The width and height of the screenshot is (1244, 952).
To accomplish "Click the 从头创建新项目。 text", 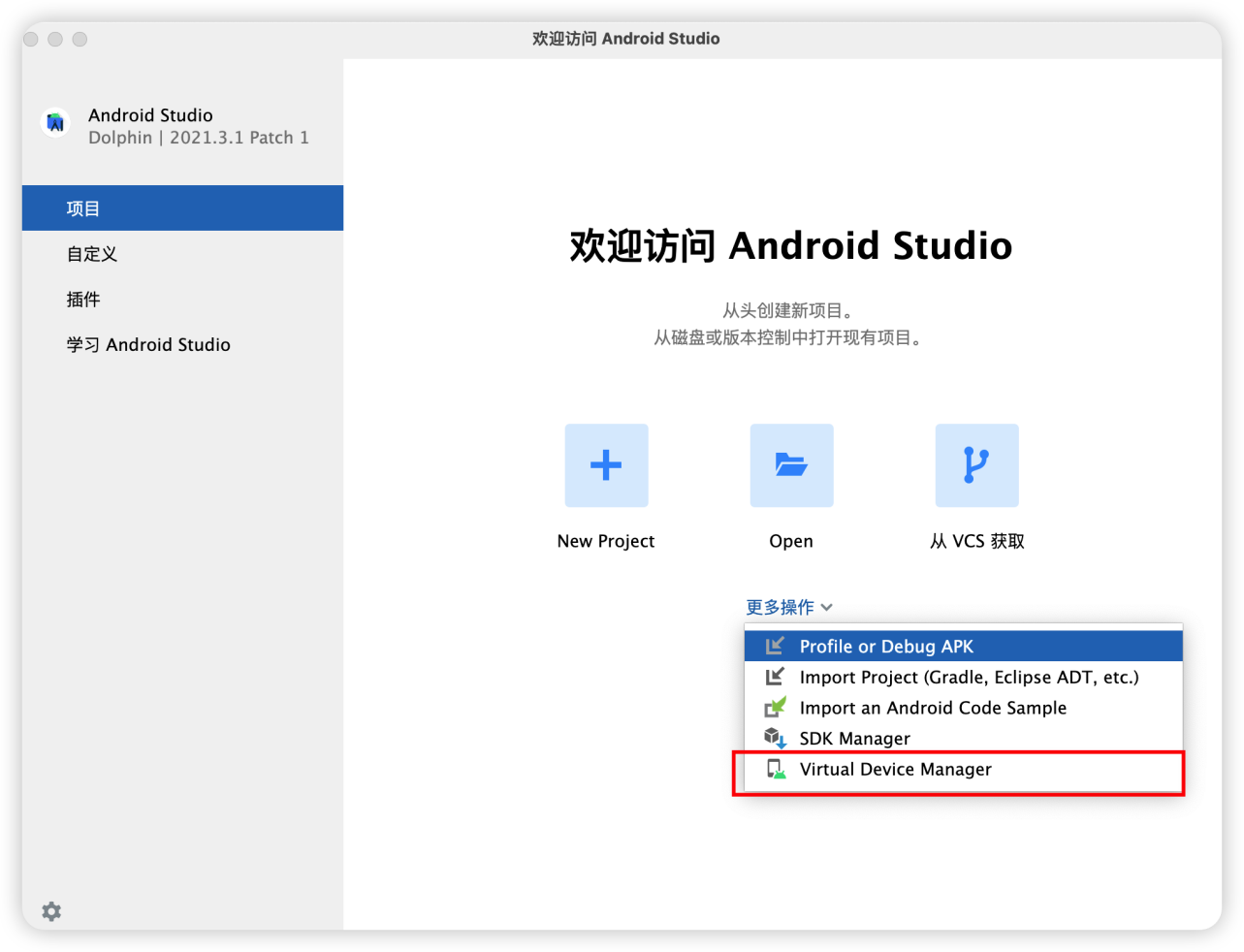I will point(788,310).
